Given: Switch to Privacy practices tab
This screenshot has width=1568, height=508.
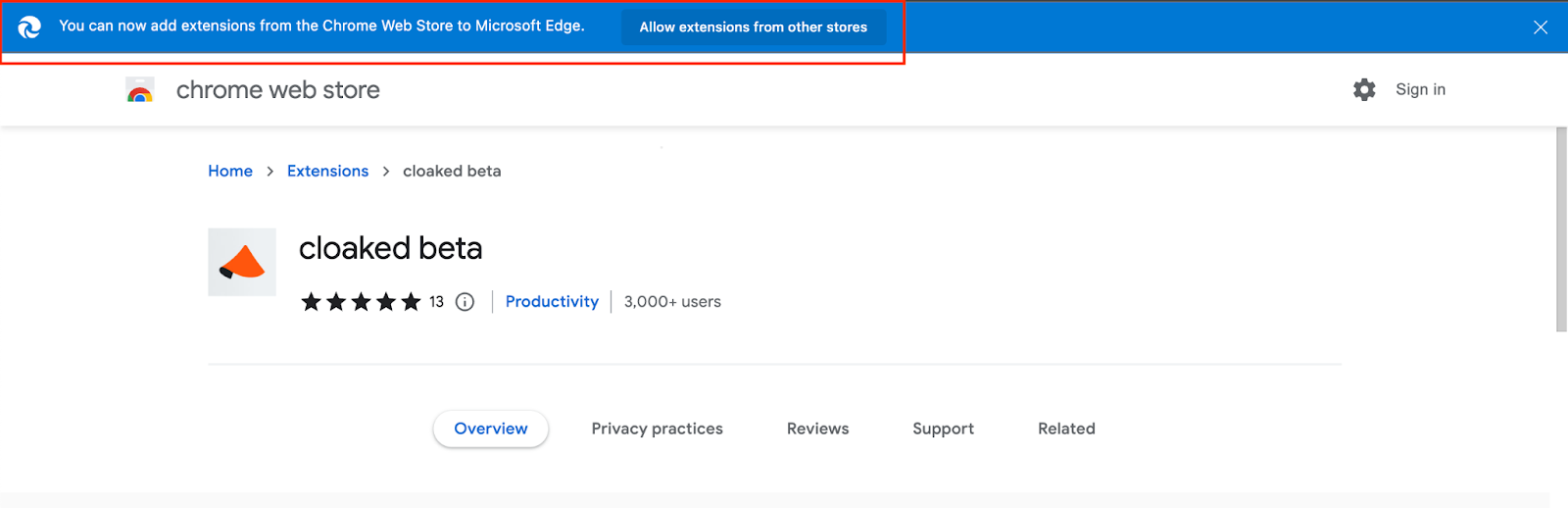Looking at the screenshot, I should (657, 429).
